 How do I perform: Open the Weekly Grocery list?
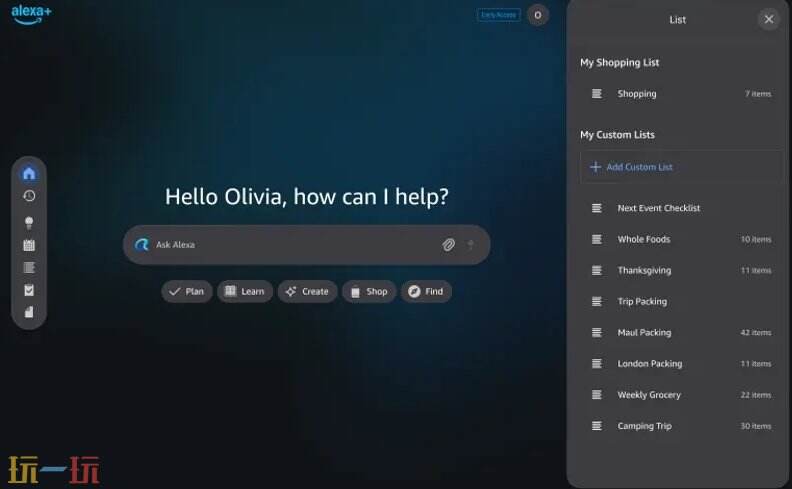681,395
